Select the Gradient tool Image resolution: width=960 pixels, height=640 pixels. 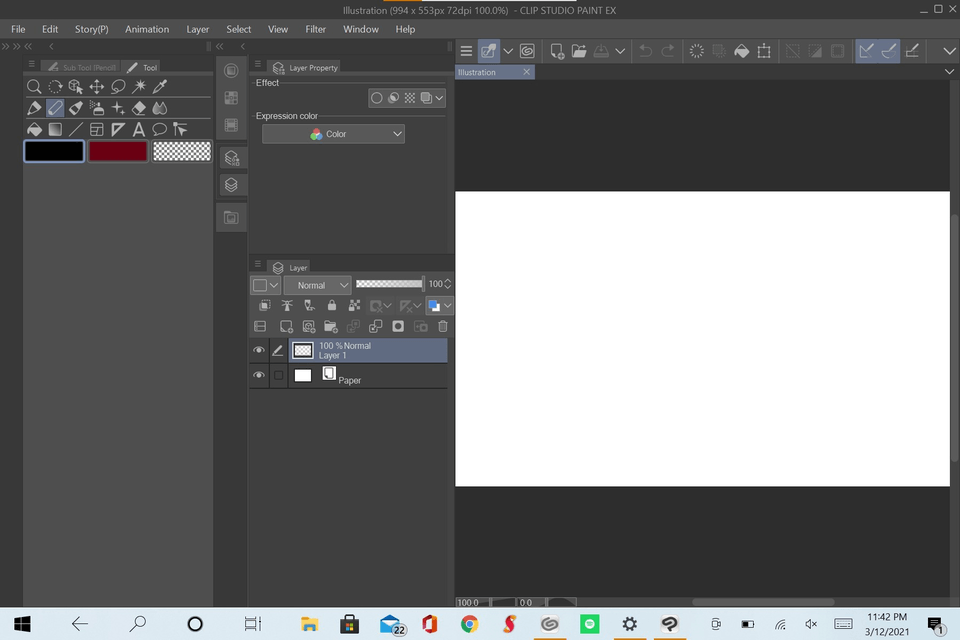coord(55,129)
